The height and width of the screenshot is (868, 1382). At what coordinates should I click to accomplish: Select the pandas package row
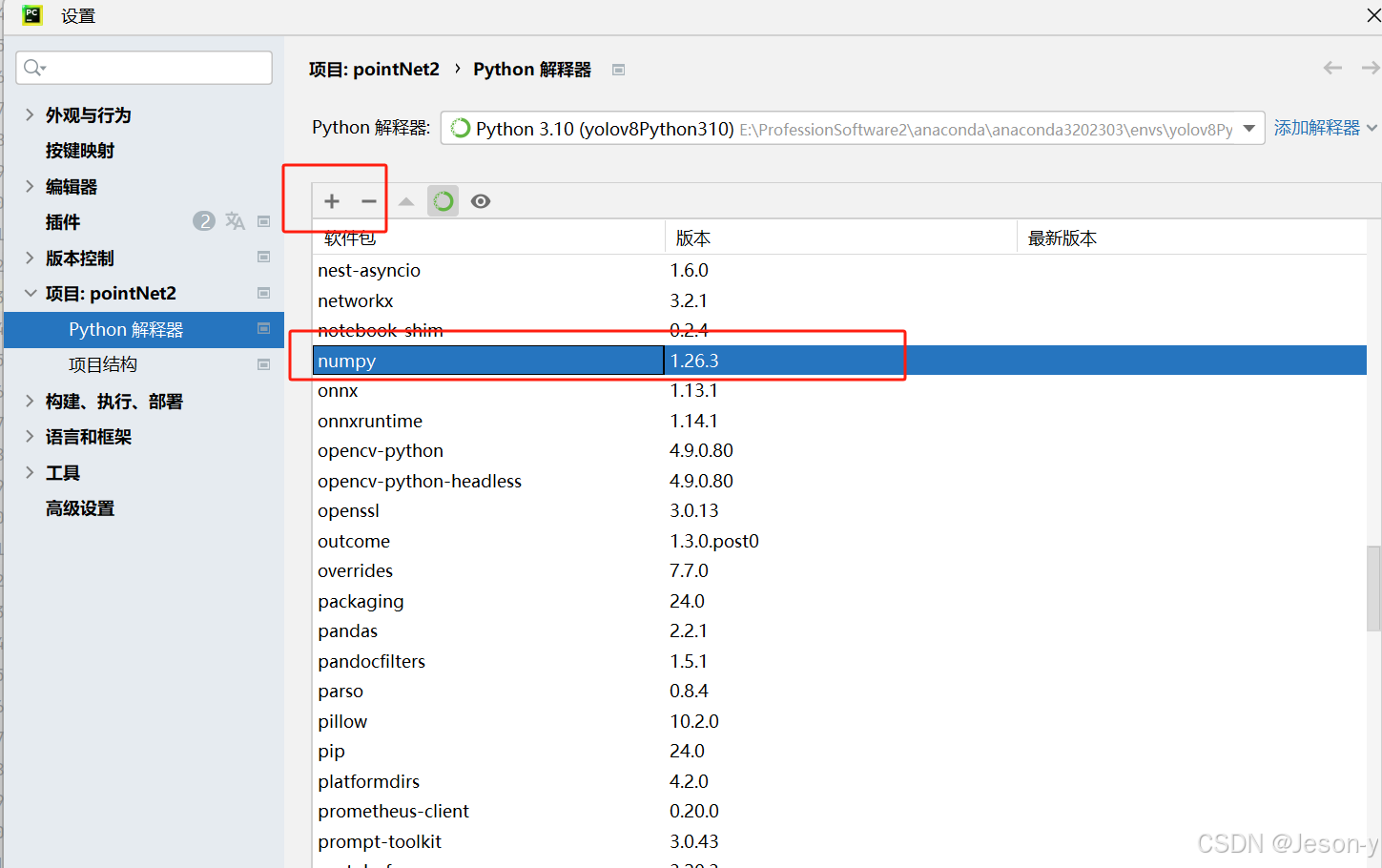(x=348, y=631)
